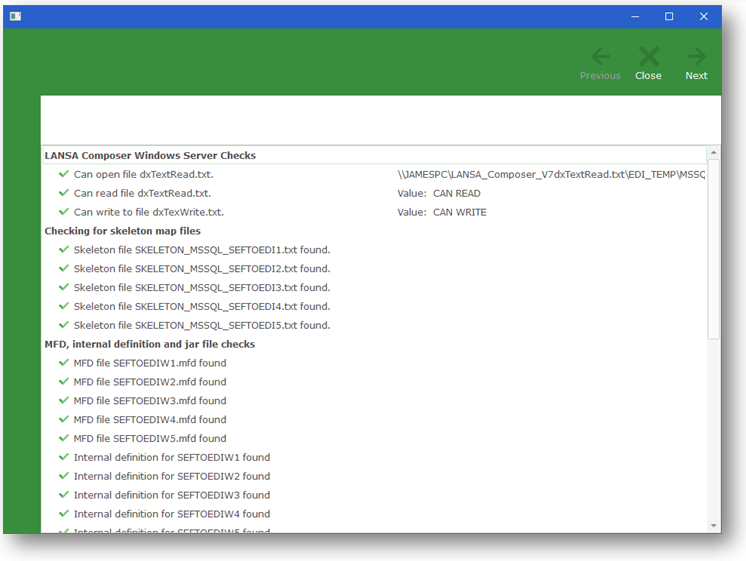The width and height of the screenshot is (746, 561).
Task: Click green checkmark beside 'Can open file dxTextRead.txt.'
Action: [64, 174]
